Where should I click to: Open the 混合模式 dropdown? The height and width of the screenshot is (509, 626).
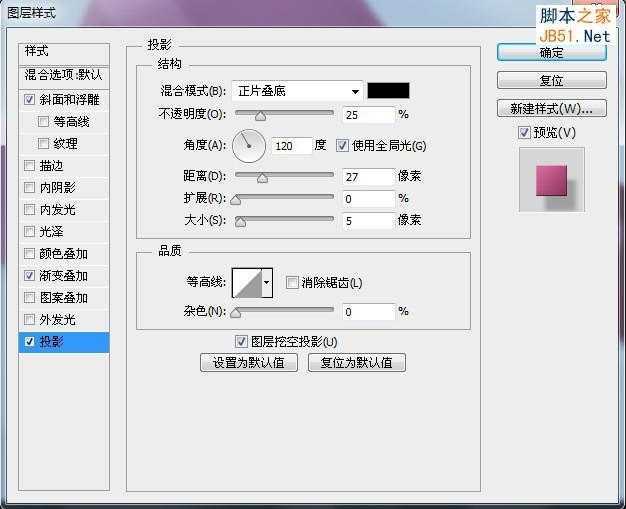pyautogui.click(x=297, y=91)
